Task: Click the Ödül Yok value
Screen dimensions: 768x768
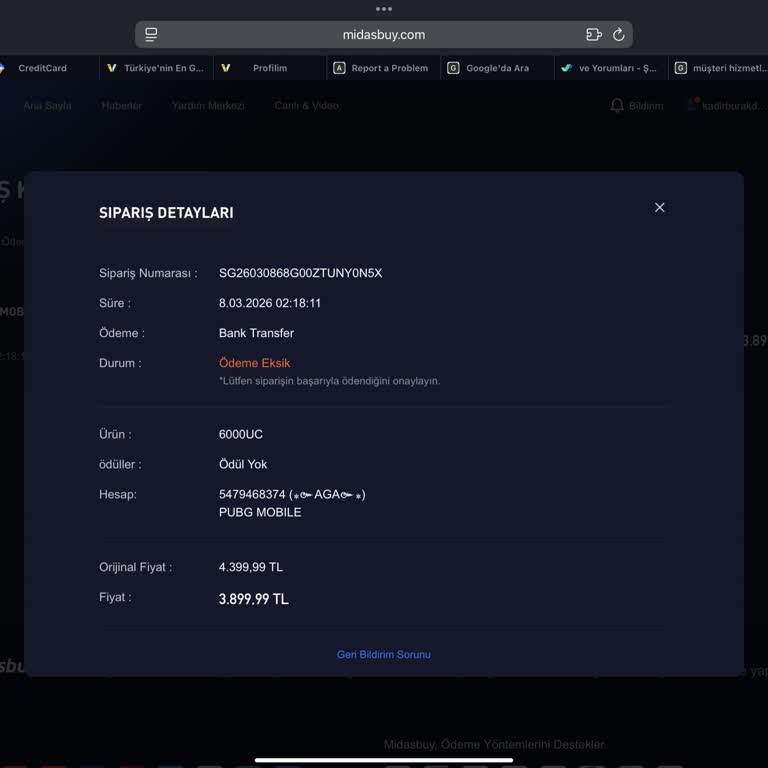Action: click(243, 464)
